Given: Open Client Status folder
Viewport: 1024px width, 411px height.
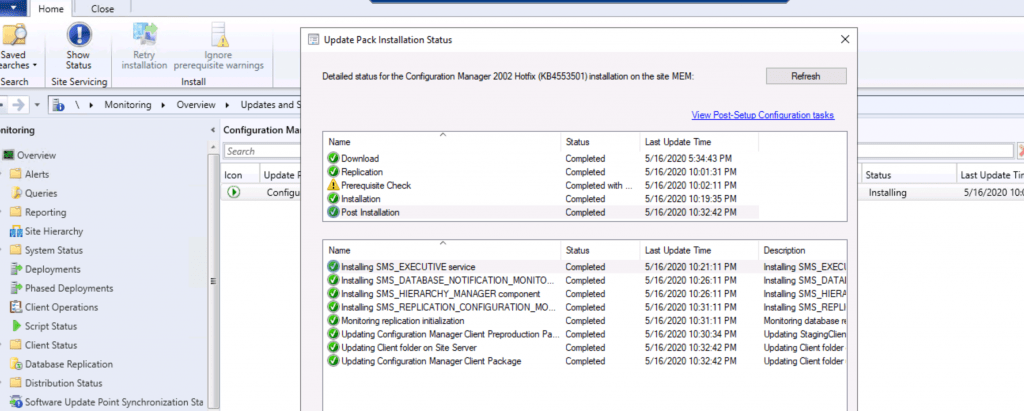Looking at the screenshot, I should (x=43, y=345).
